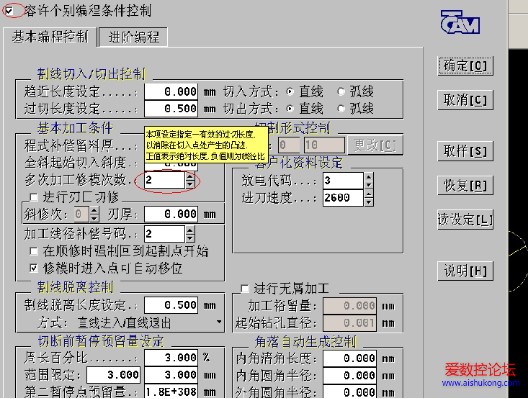Open help with 说明[H] button
This screenshot has height=399, width=528.
(465, 271)
